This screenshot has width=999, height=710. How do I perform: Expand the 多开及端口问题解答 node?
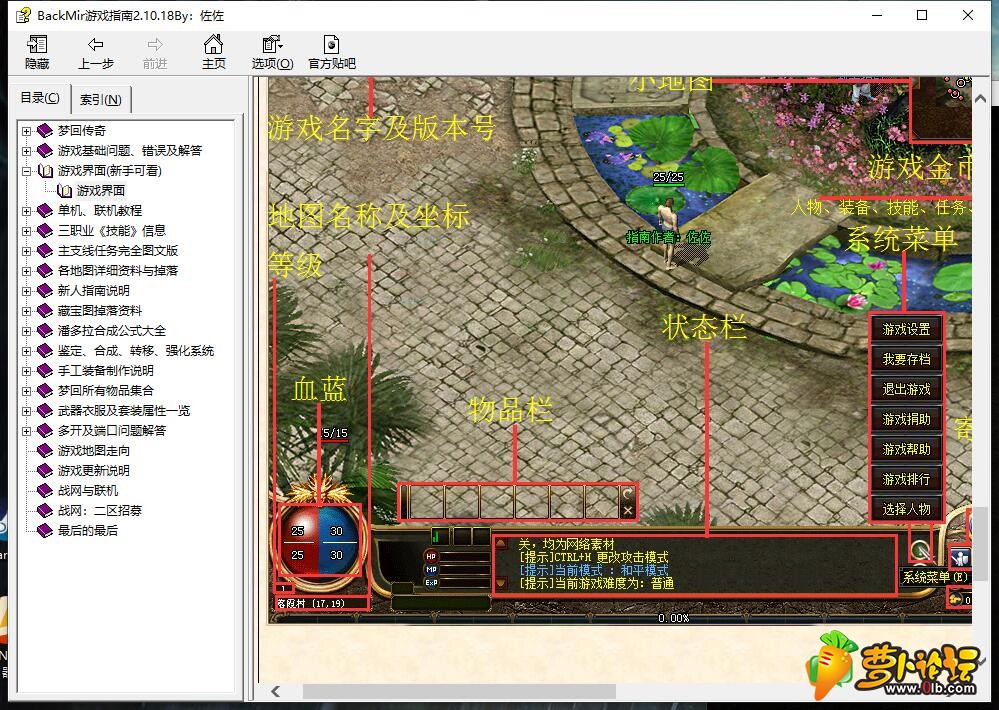click(x=26, y=431)
